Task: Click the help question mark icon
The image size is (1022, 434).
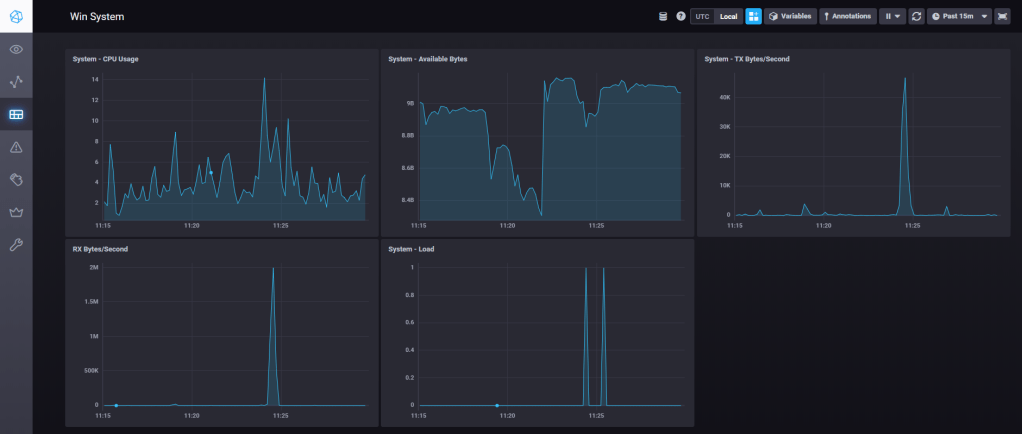Action: pos(681,17)
